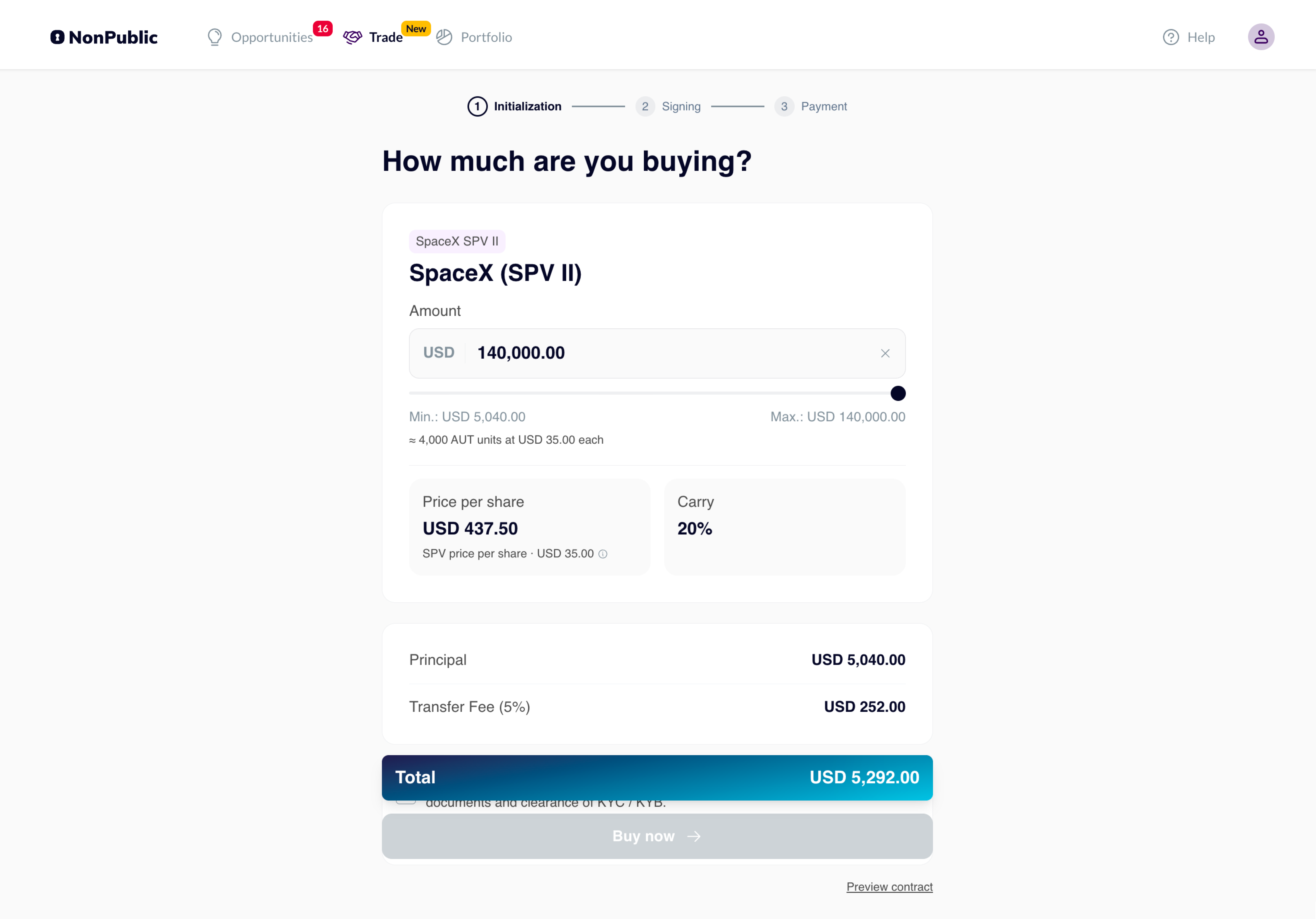Viewport: 1316px width, 919px height.
Task: Open the user profile avatar
Action: [x=1261, y=37]
